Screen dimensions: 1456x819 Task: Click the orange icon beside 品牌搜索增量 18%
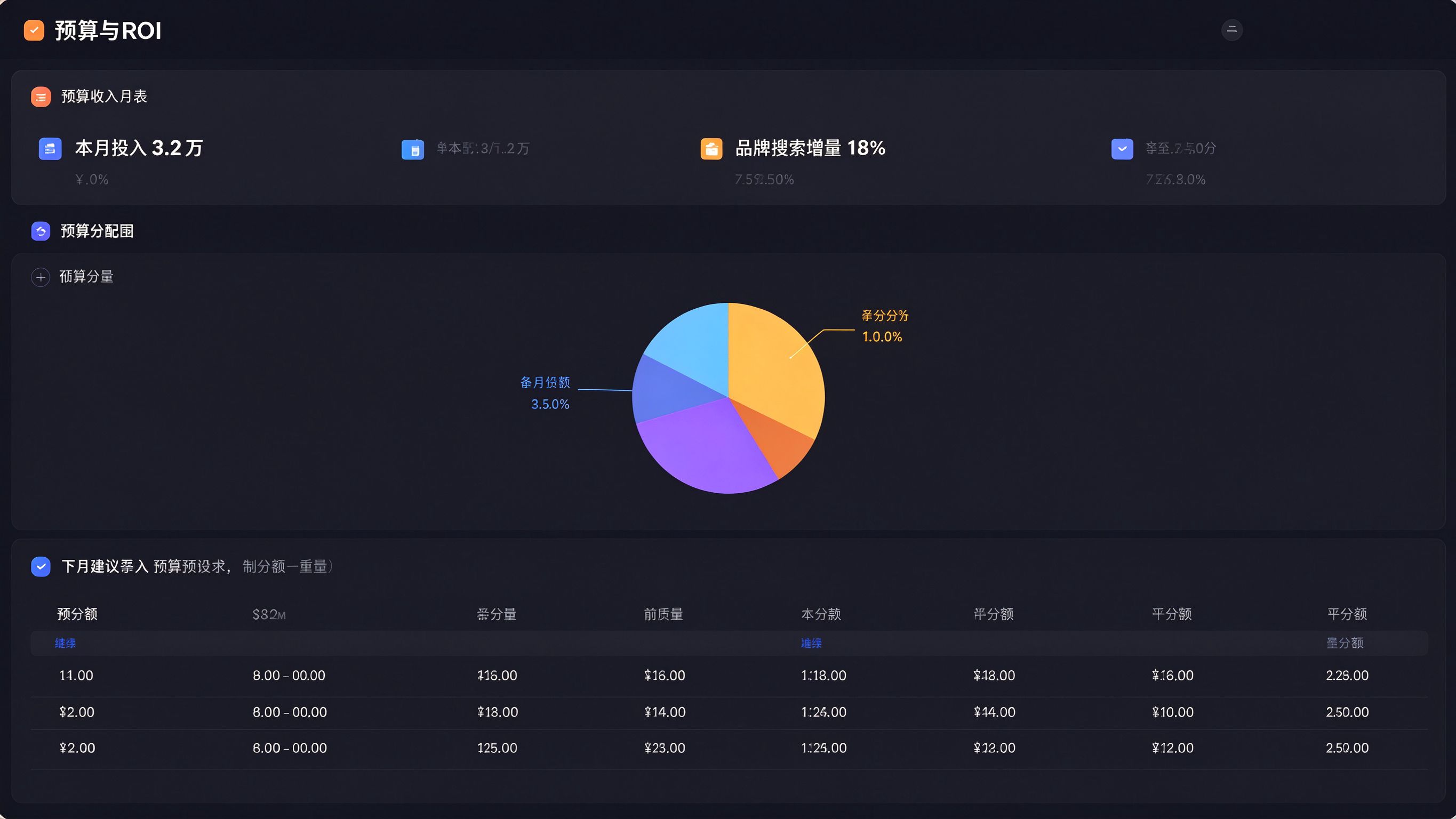coord(711,149)
